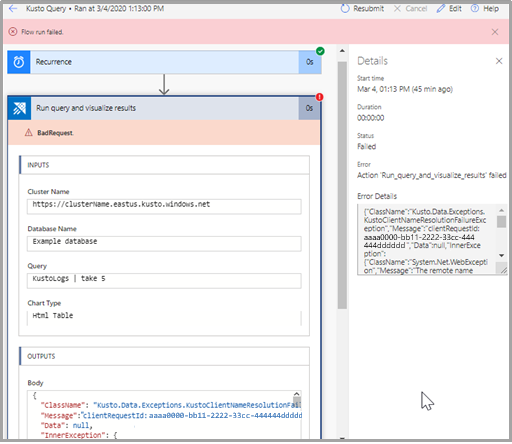Viewport: 512px width, 444px height.
Task: Click the Resubmit circular arrow icon
Action: coord(345,8)
